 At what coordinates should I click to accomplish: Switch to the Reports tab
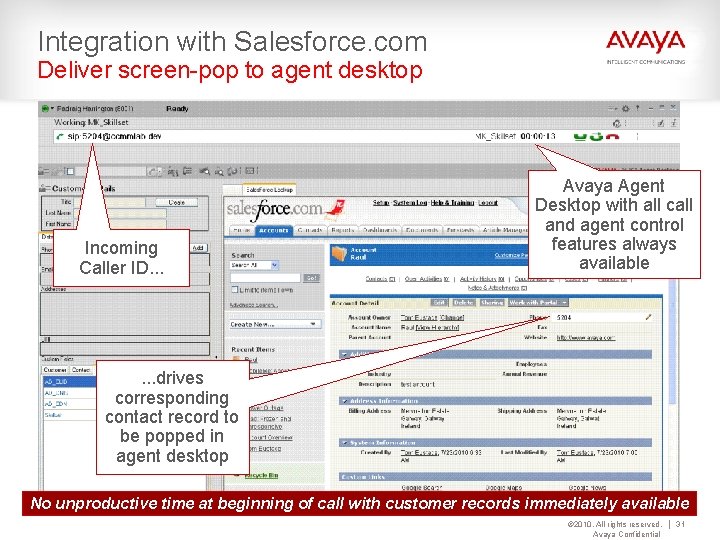pyautogui.click(x=342, y=230)
